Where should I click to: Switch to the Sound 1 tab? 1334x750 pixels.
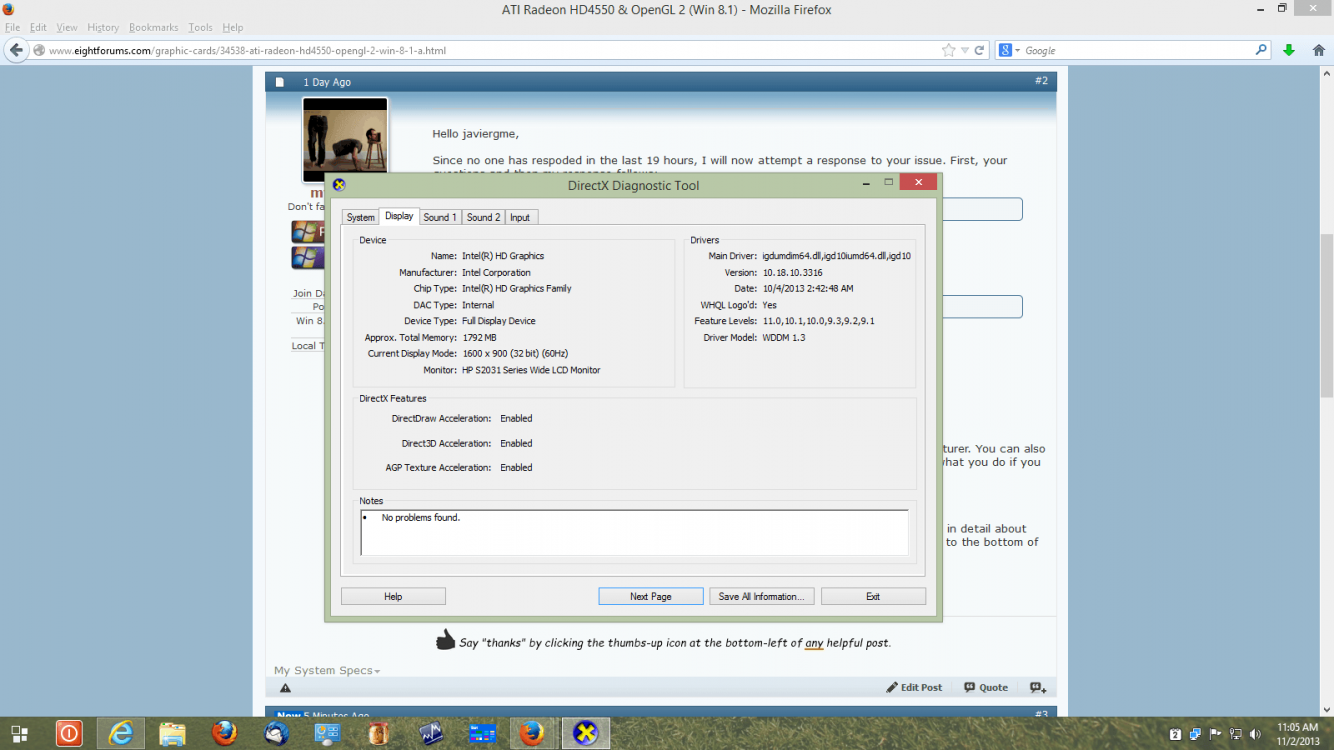pos(440,217)
